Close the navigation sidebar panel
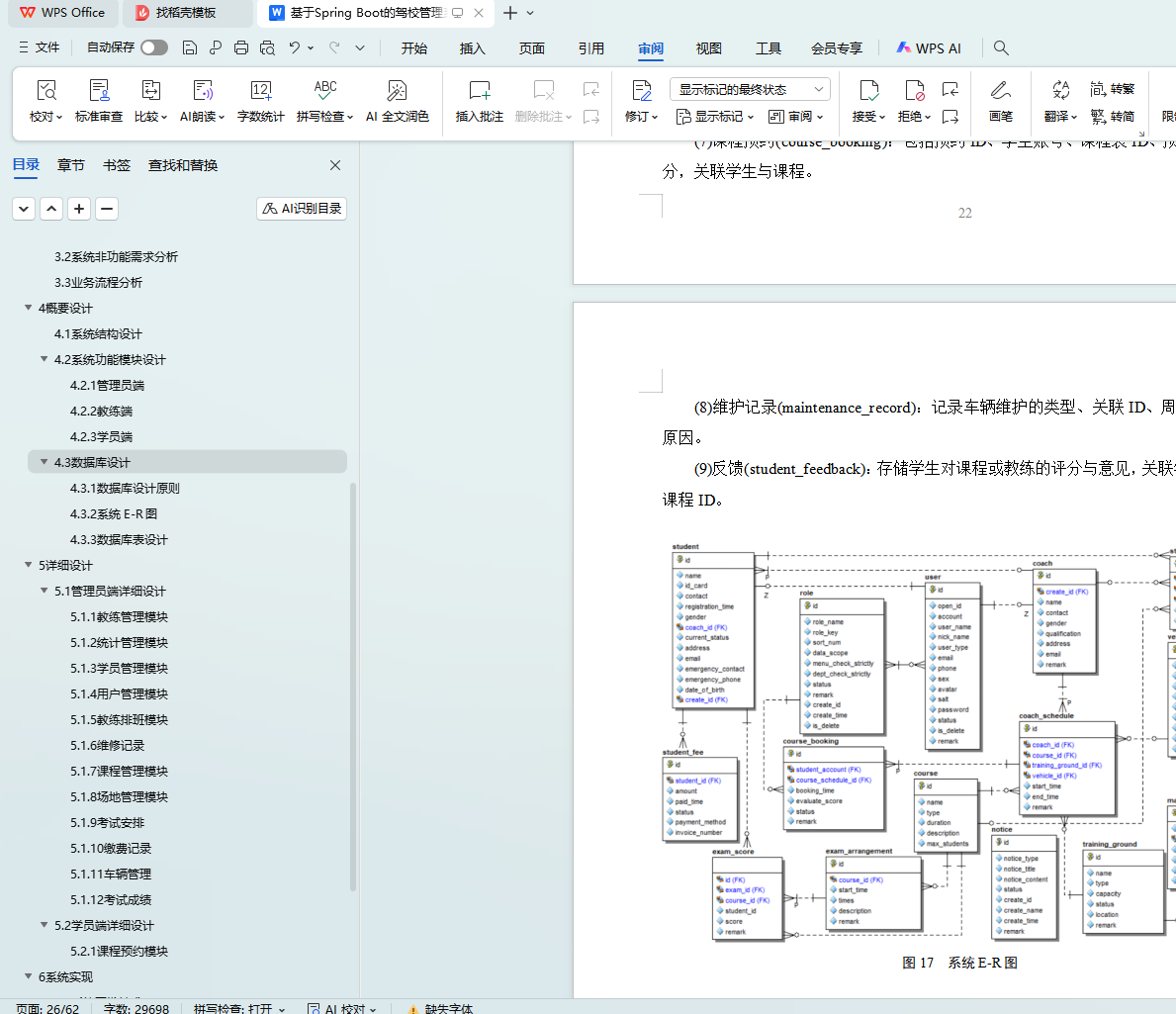 [334, 165]
